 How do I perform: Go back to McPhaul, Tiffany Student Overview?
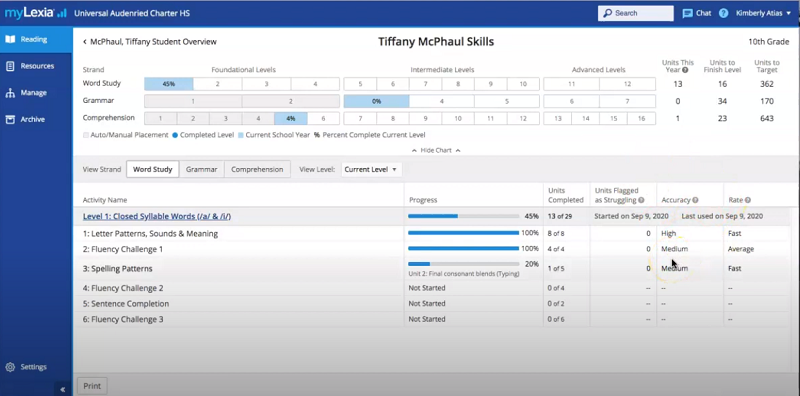pos(149,42)
